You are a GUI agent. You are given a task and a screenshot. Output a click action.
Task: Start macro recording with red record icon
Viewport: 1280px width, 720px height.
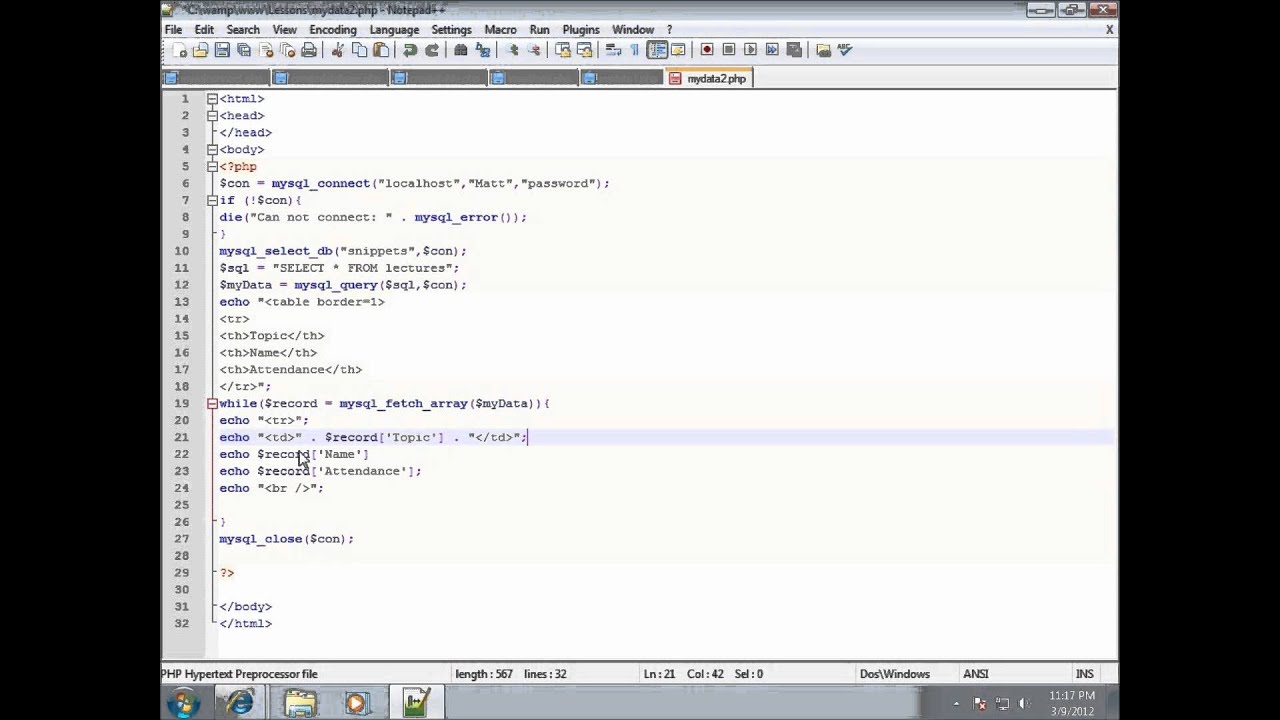coord(707,50)
